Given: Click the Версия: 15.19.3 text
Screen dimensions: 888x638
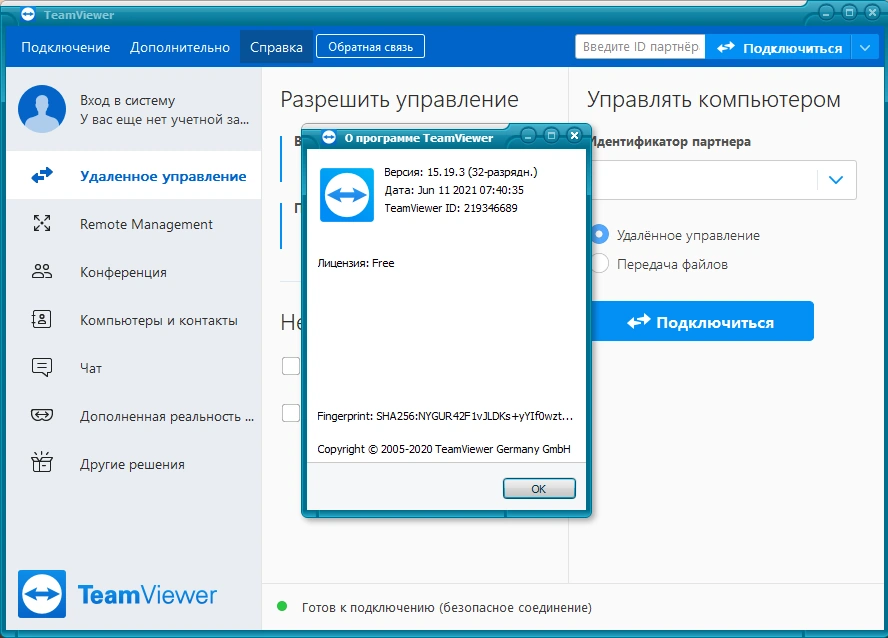Looking at the screenshot, I should pyautogui.click(x=460, y=172).
